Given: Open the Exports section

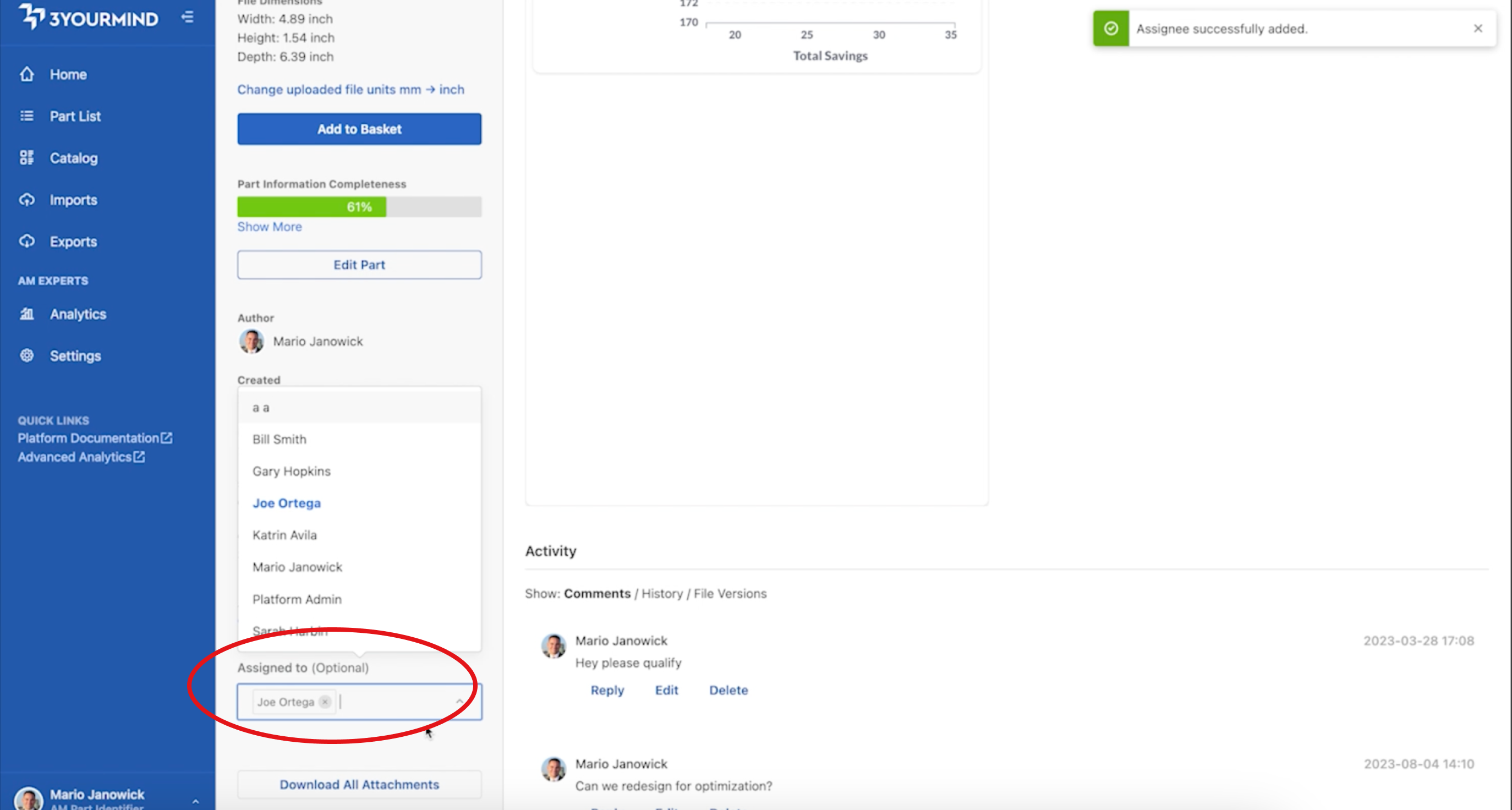Looking at the screenshot, I should pos(74,241).
